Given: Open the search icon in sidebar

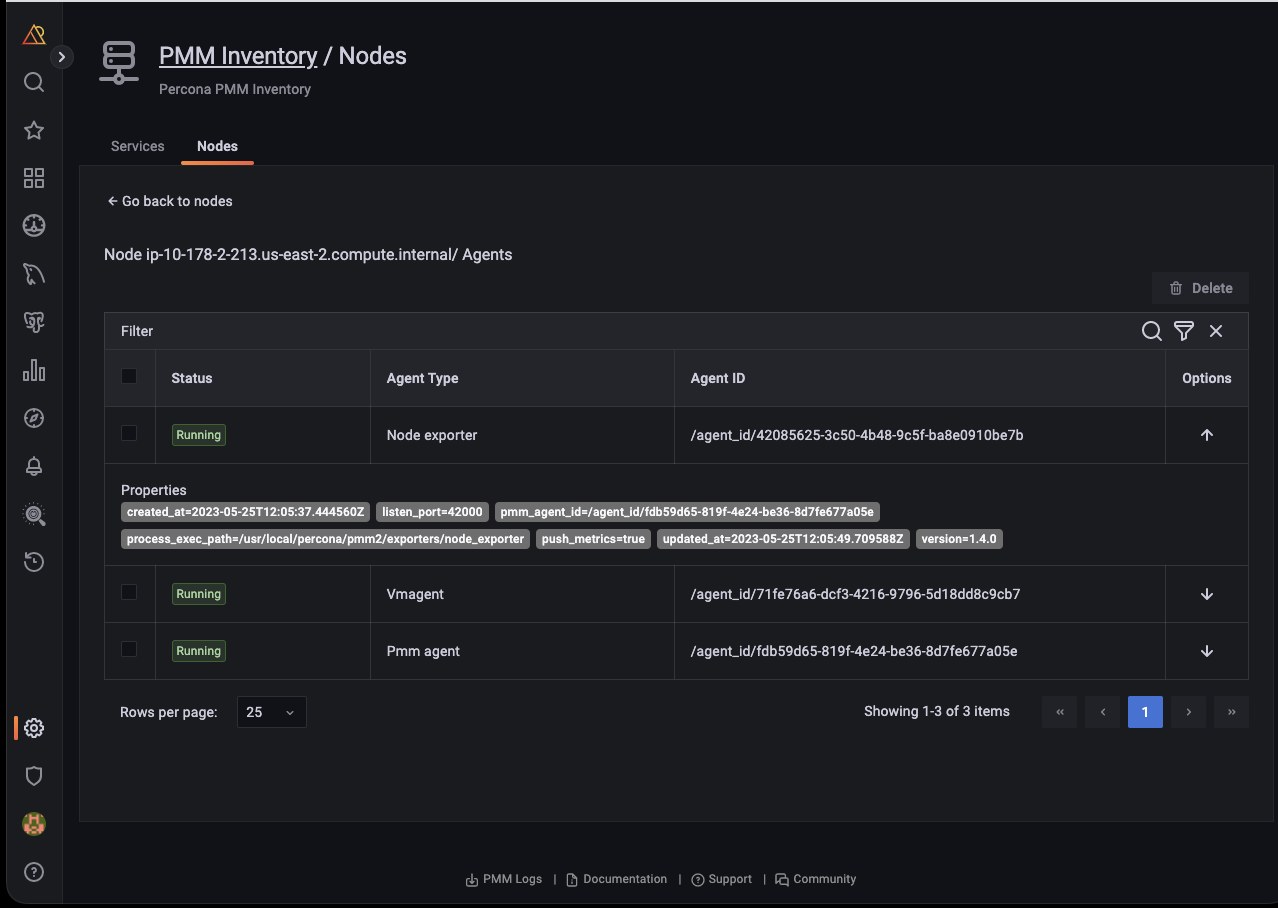Looking at the screenshot, I should (x=34, y=82).
